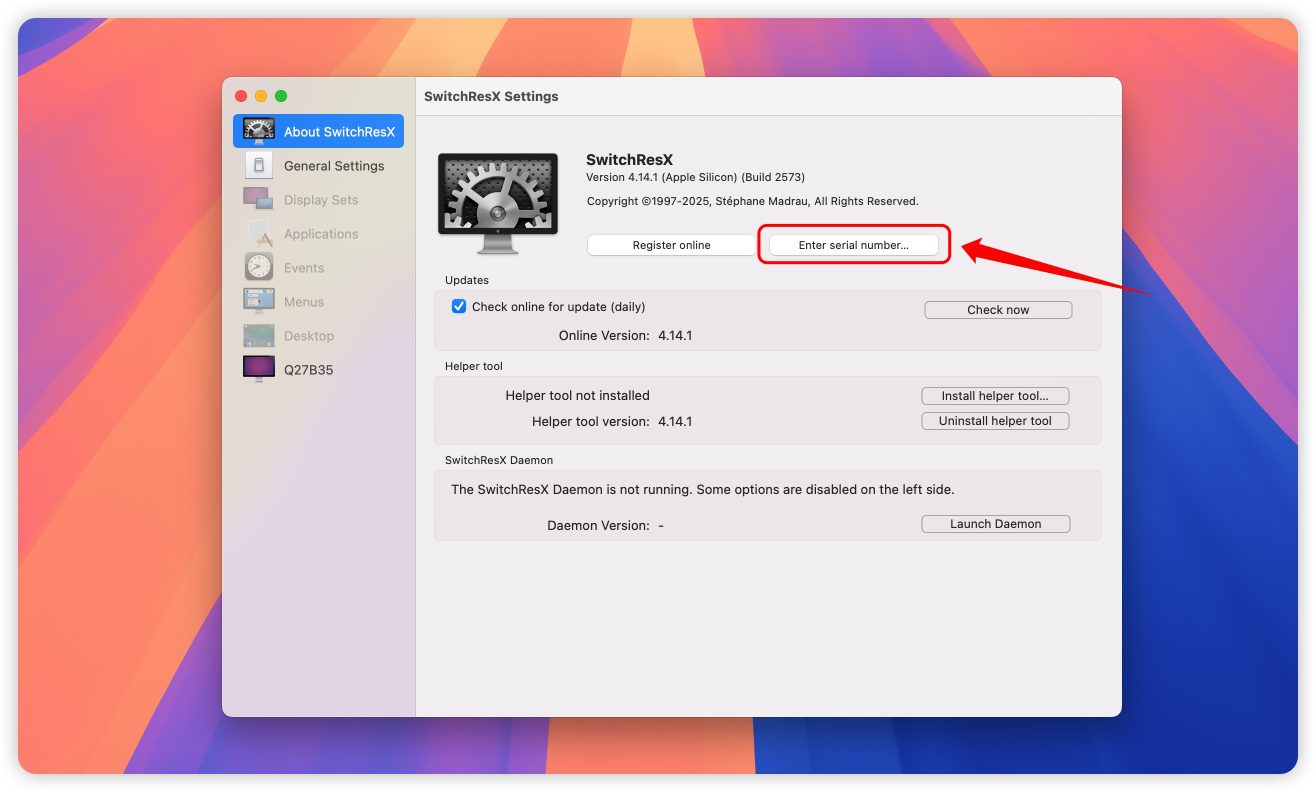Click the Display Sets monitors icon
Image resolution: width=1316 pixels, height=792 pixels.
click(x=259, y=199)
